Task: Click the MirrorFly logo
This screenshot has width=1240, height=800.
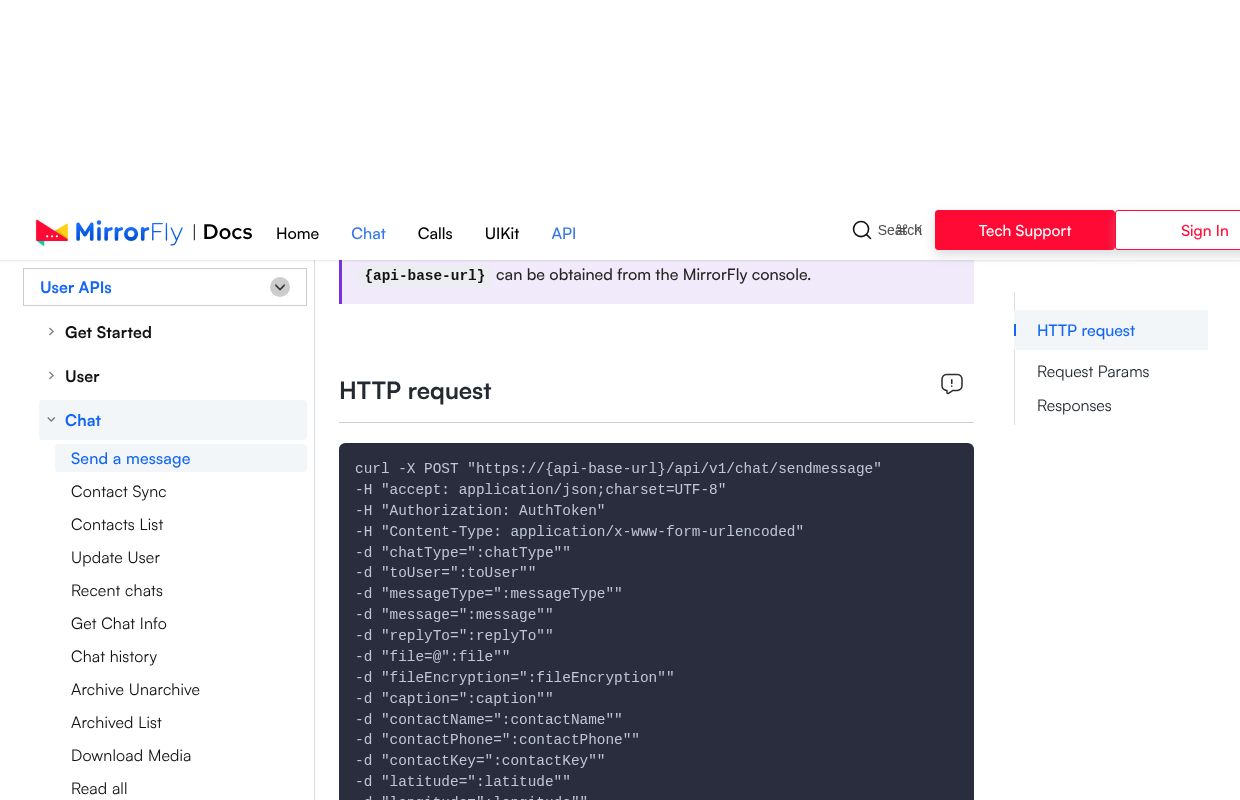Action: pyautogui.click(x=109, y=232)
